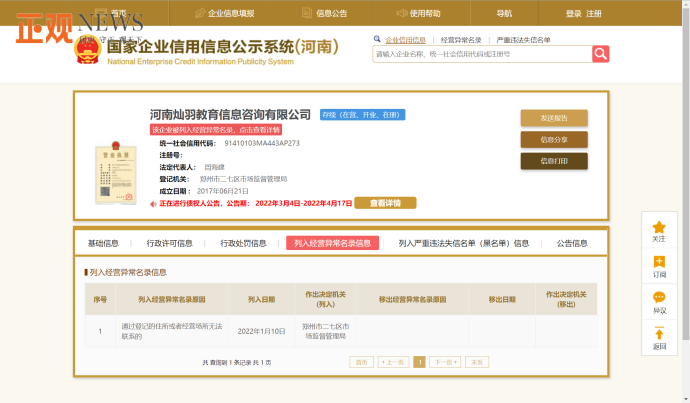Click the red 该企业被列入经营异常名录 notice
The image size is (690, 403).
click(x=216, y=130)
